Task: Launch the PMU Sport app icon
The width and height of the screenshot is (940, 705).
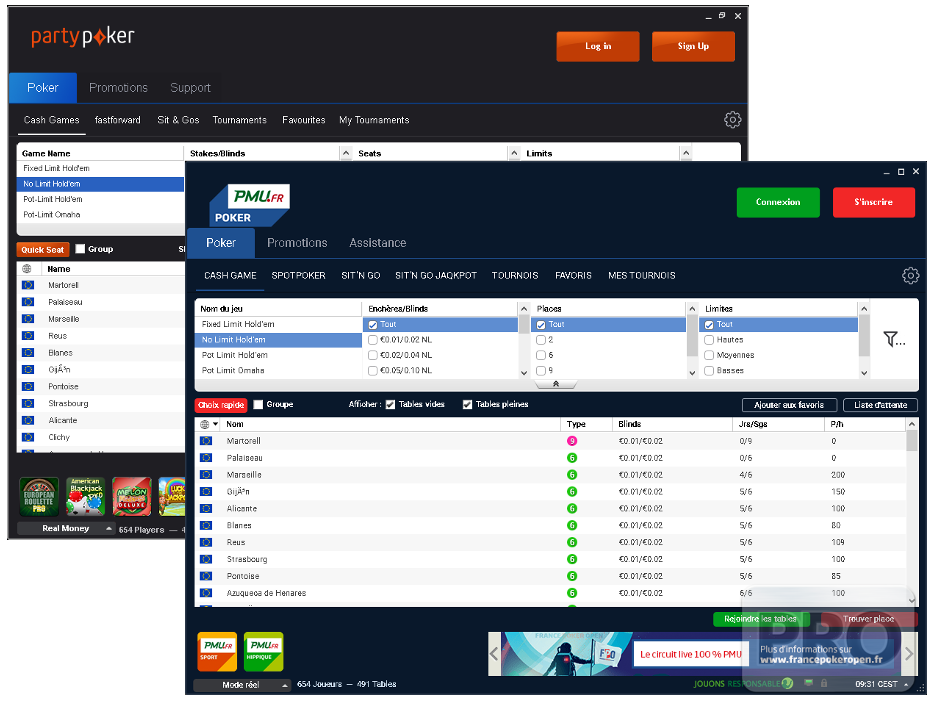Action: click(217, 652)
